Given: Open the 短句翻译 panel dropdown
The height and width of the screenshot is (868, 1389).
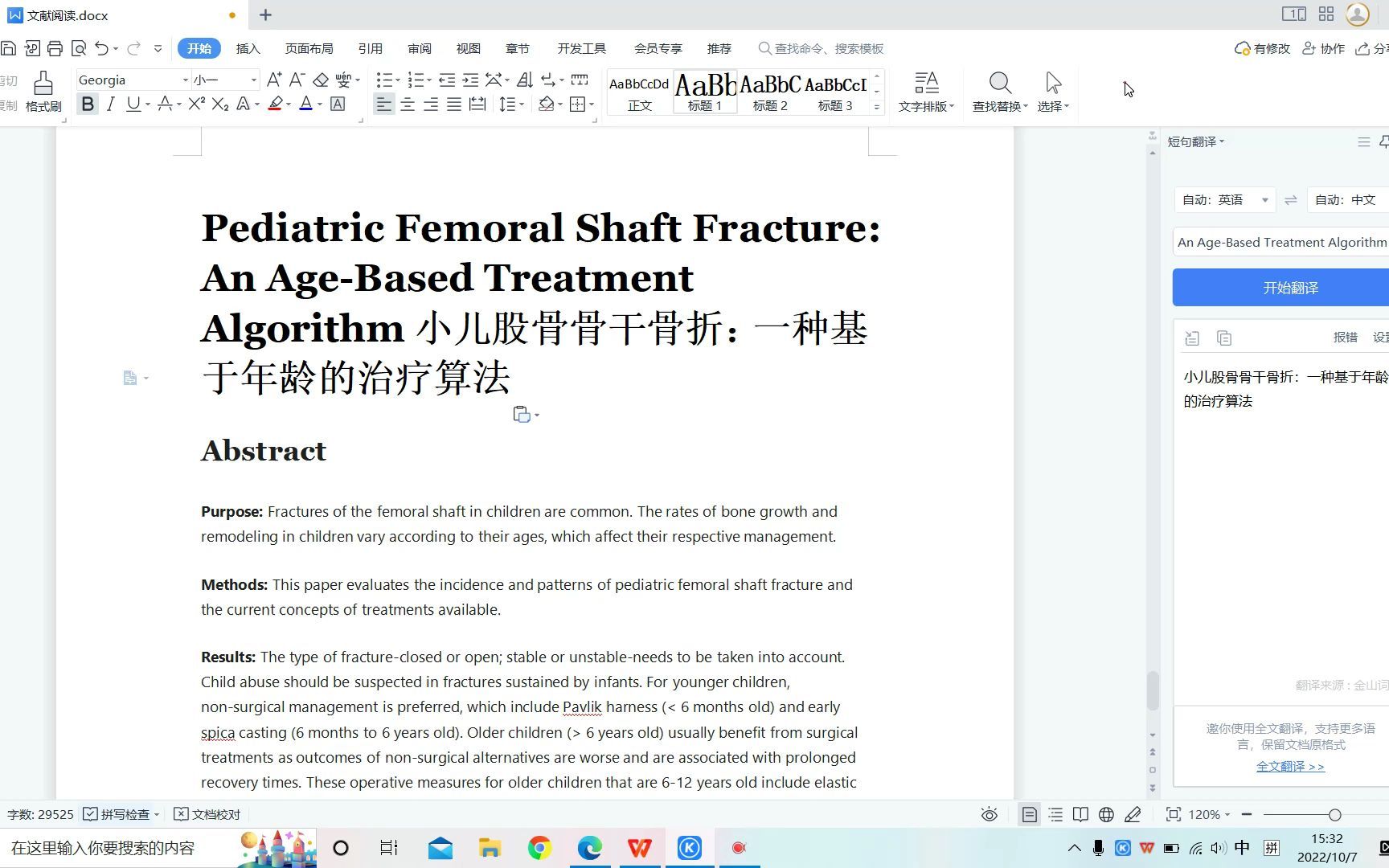Looking at the screenshot, I should coord(1196,141).
